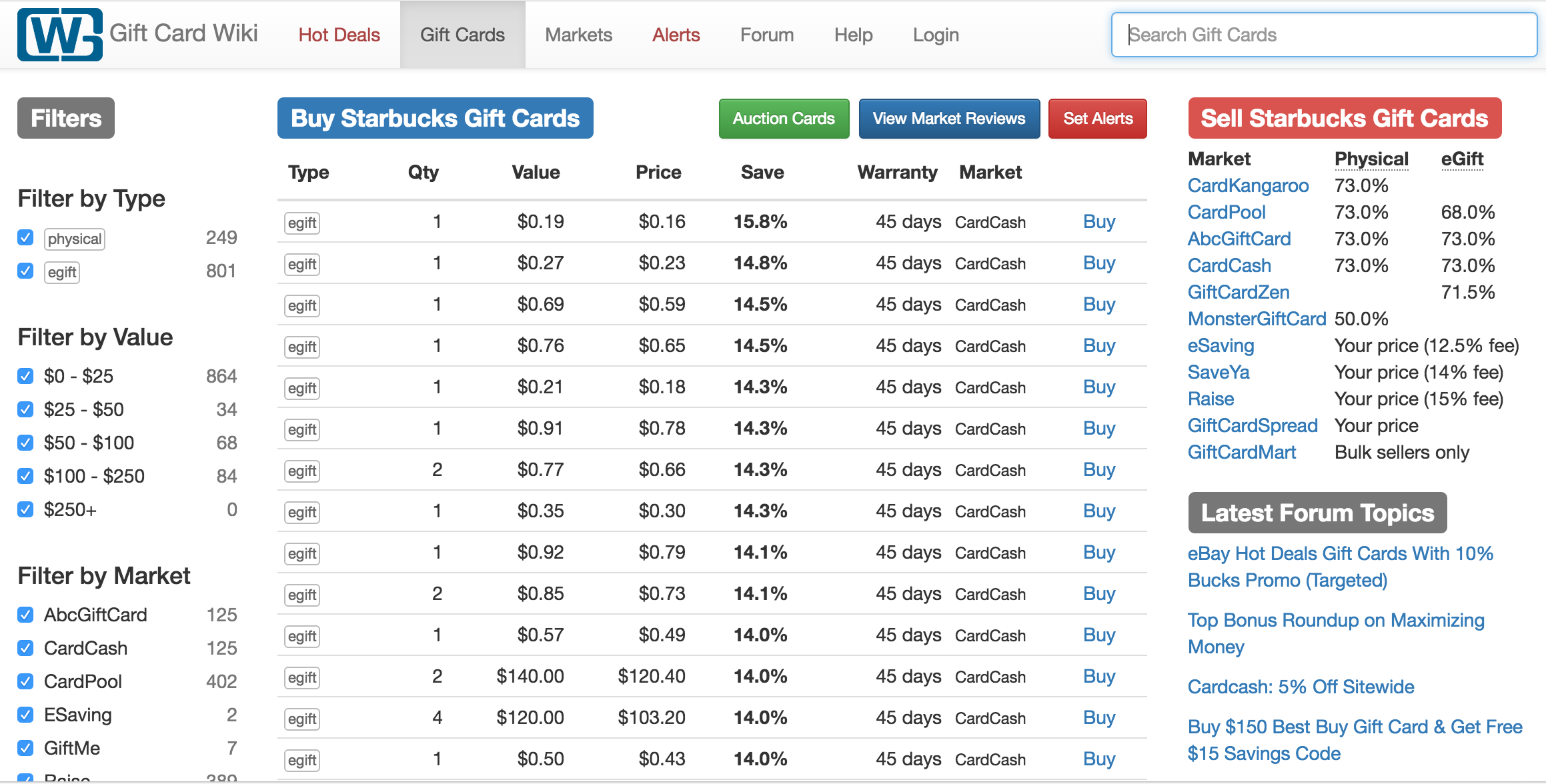Screen dimensions: 1546x784
Task: Click Buy for the $0.21 egift card
Action: point(1099,387)
